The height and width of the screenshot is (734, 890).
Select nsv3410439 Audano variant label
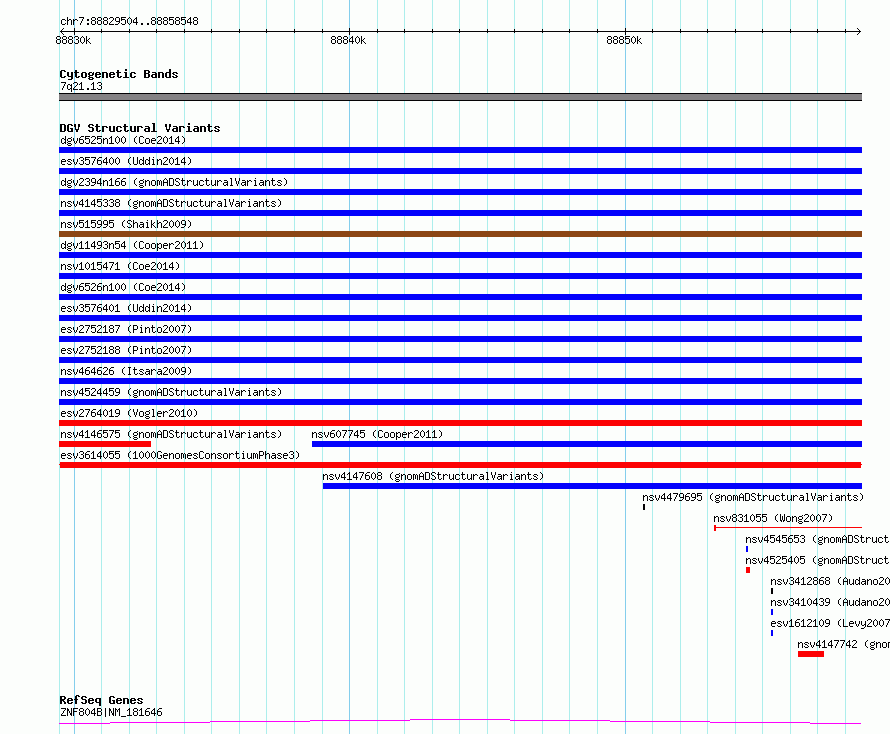[830, 602]
